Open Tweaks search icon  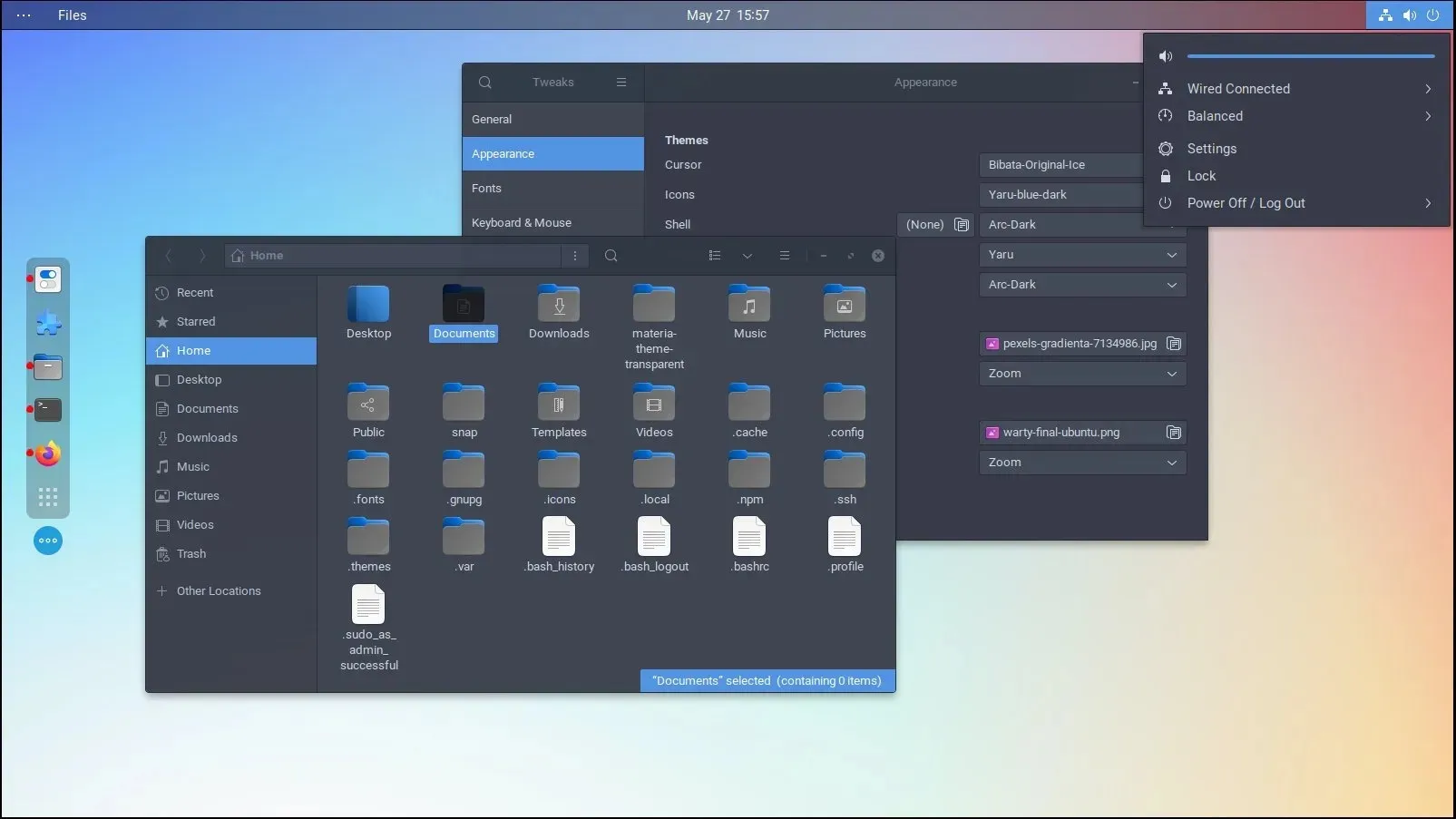click(485, 83)
